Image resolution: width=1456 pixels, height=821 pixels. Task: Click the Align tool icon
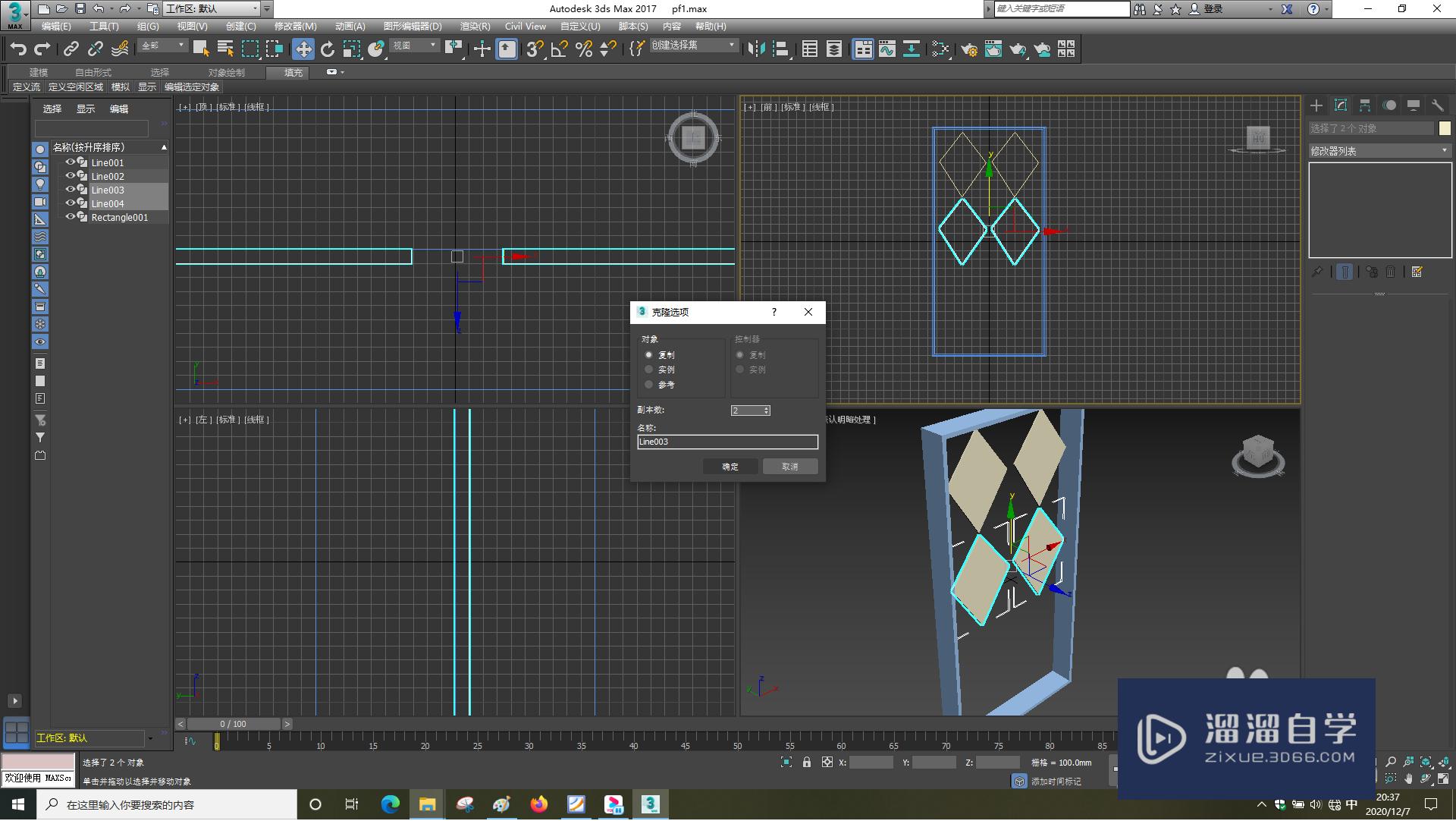[780, 49]
